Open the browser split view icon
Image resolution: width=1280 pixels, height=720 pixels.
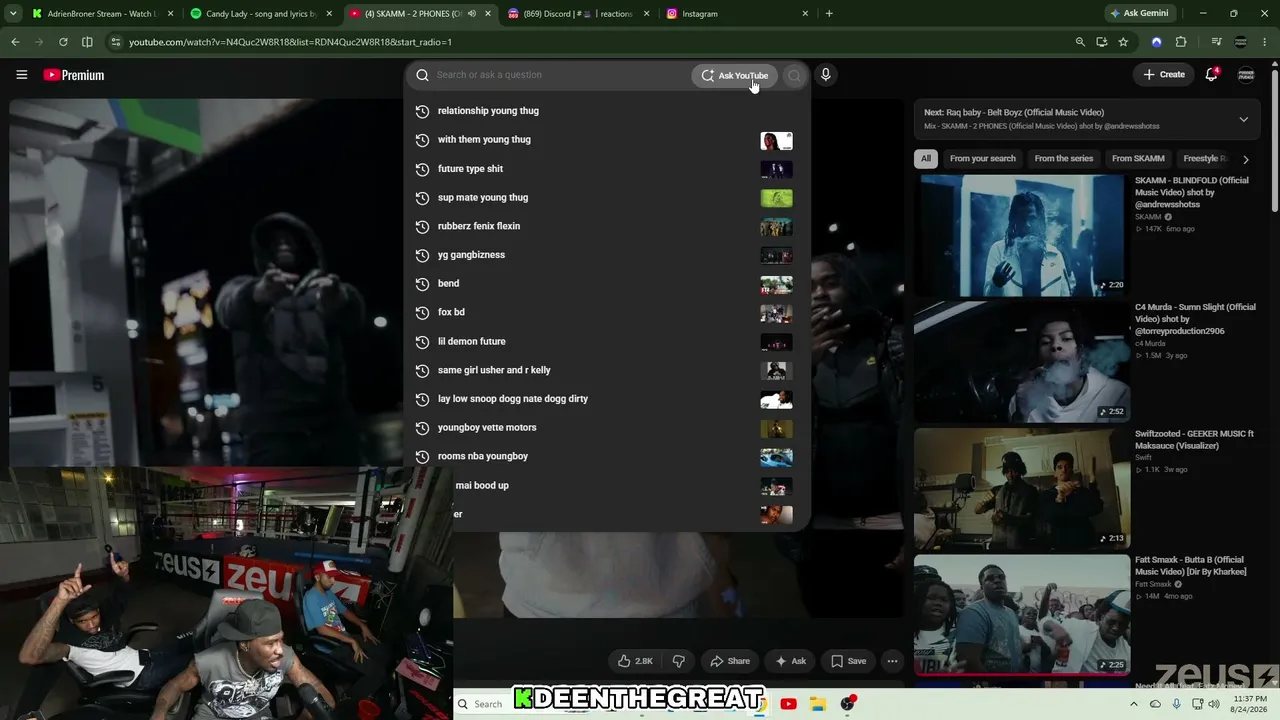[x=87, y=42]
